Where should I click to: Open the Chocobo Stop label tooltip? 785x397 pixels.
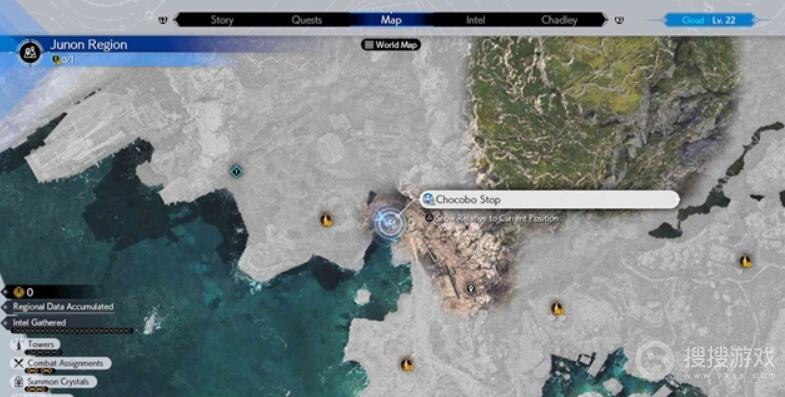549,199
